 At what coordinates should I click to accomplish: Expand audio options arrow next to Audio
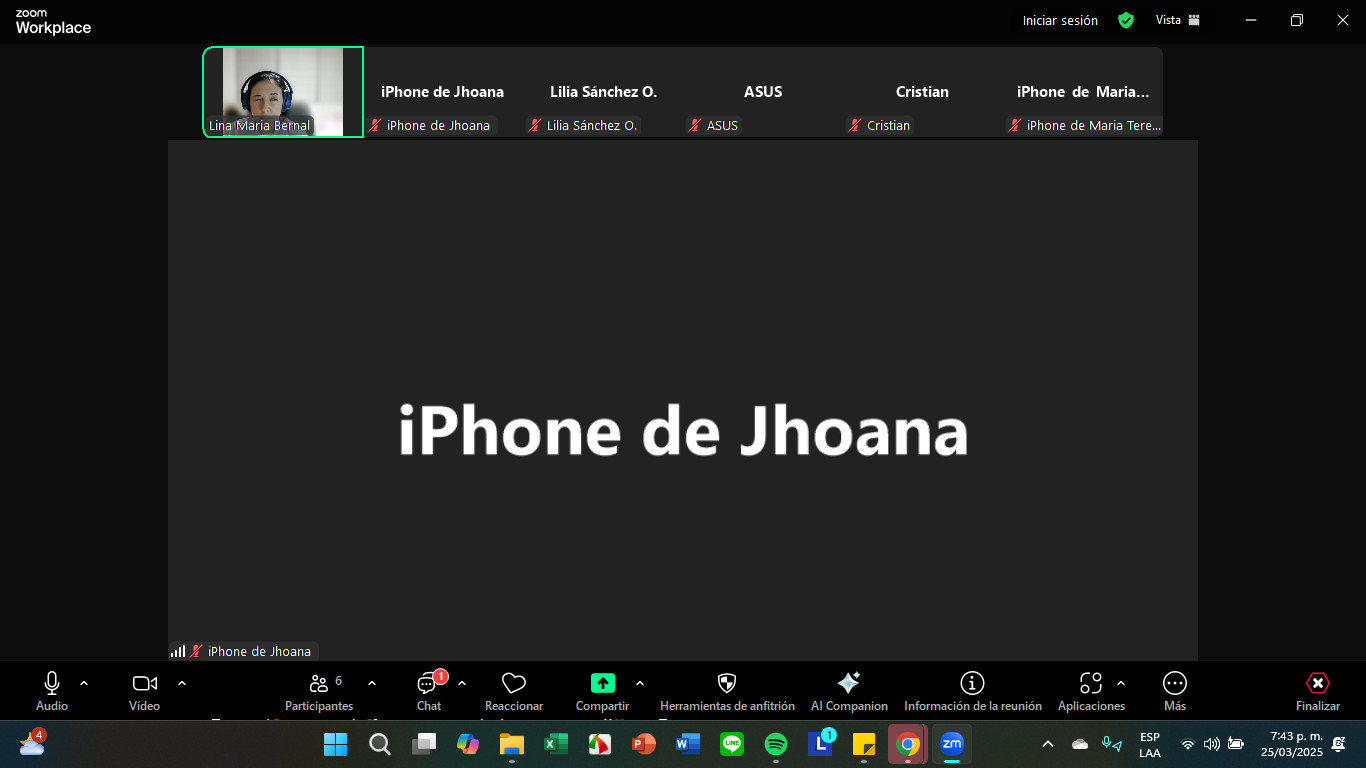click(84, 684)
